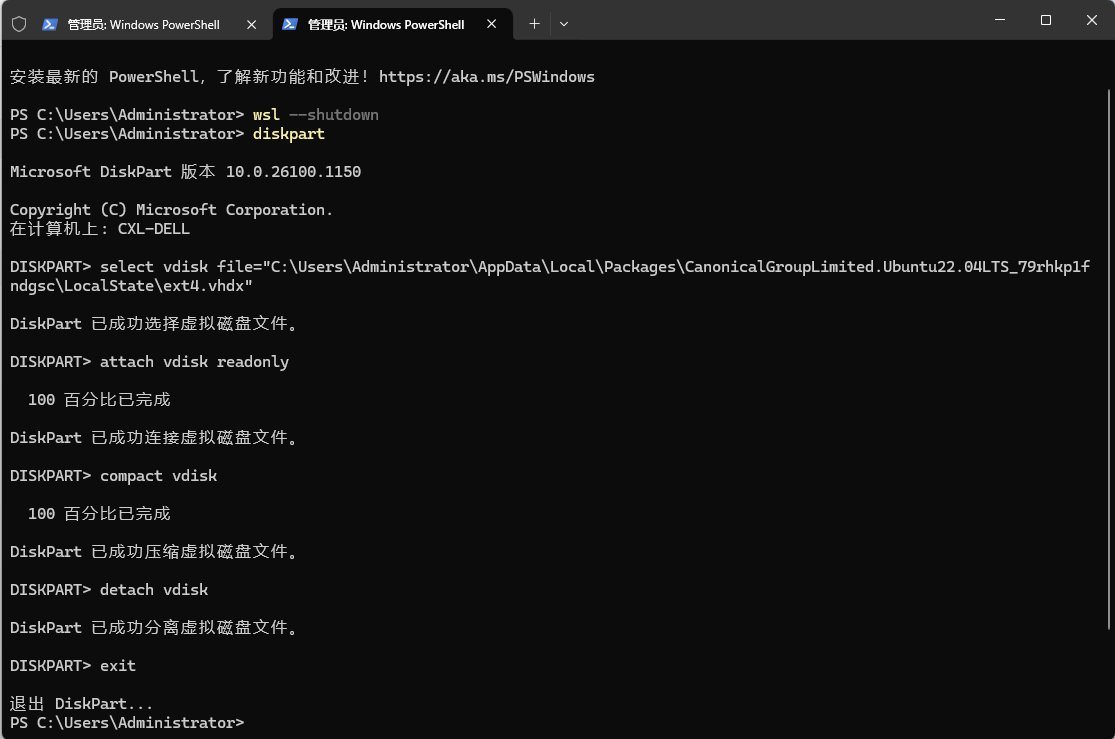
Task: Open a new tab with plus button
Action: [534, 24]
